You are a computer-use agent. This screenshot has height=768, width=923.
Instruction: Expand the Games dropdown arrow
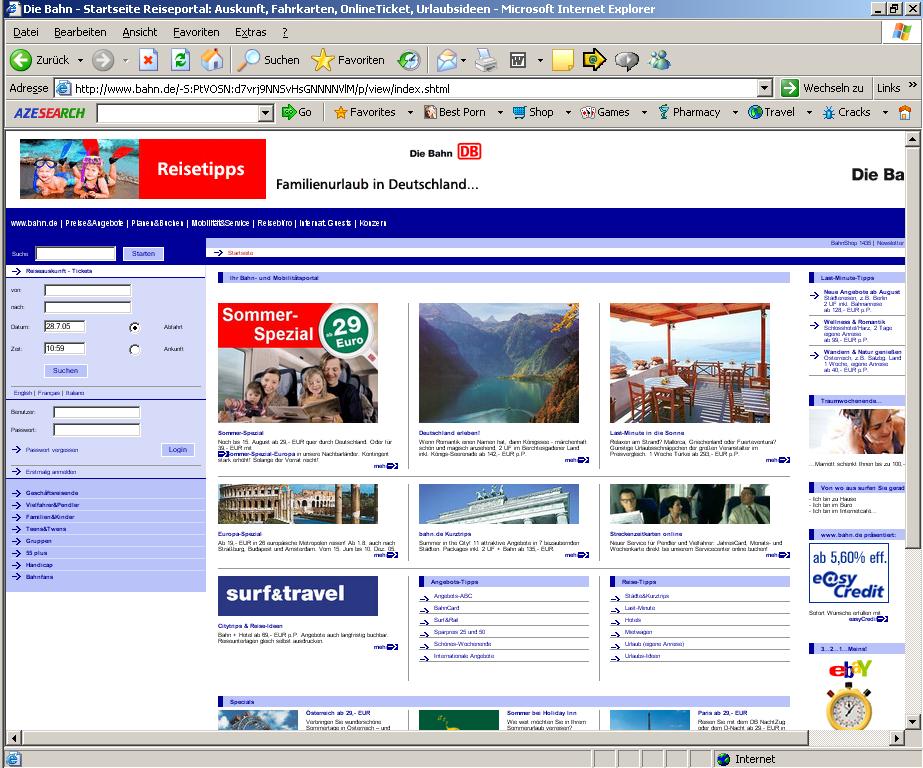click(644, 112)
